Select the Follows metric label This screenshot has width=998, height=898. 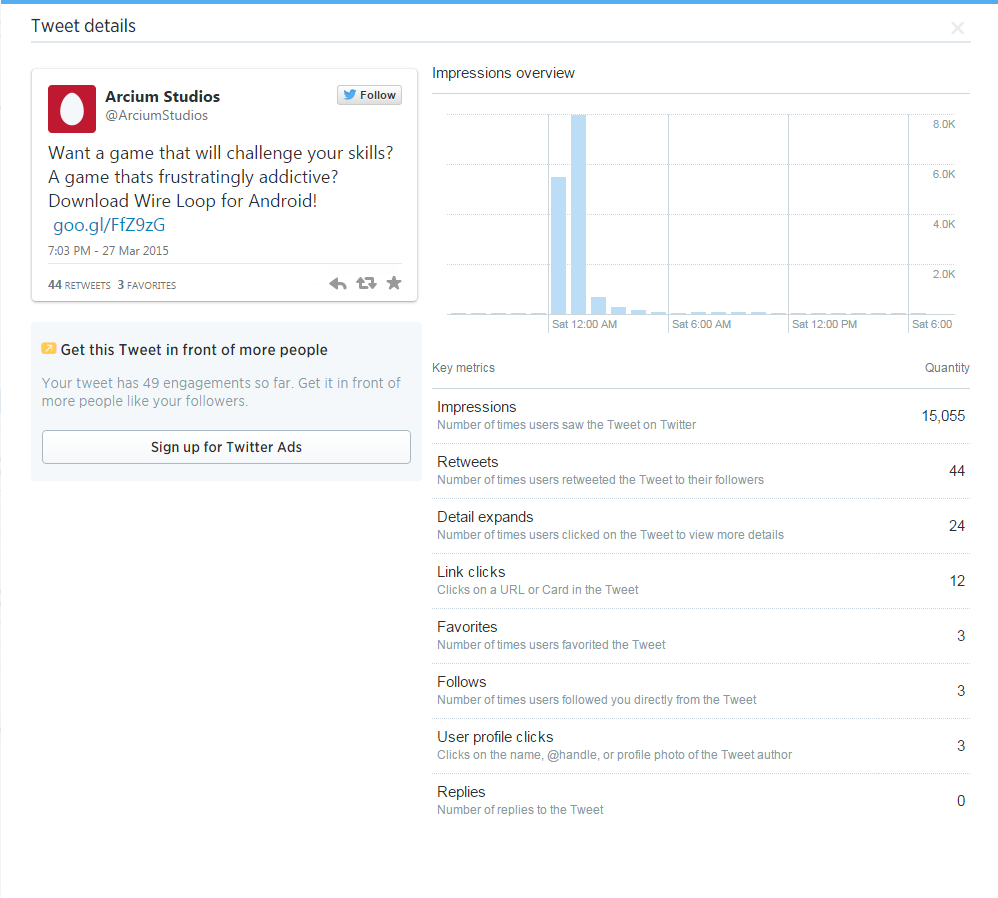pyautogui.click(x=461, y=682)
